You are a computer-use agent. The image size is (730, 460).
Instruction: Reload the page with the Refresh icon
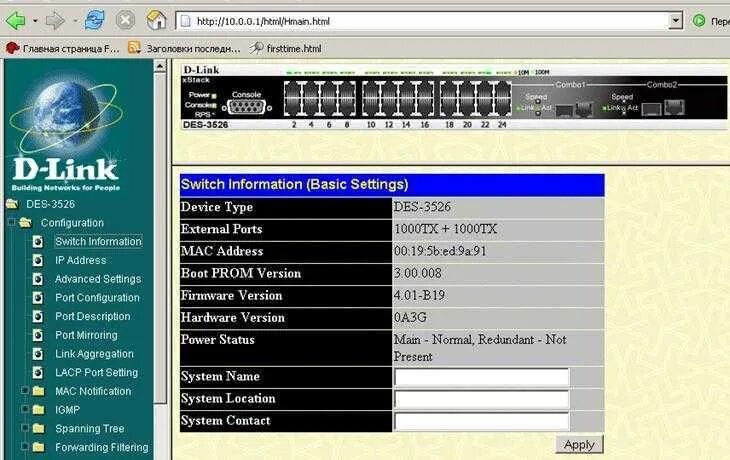(95, 20)
